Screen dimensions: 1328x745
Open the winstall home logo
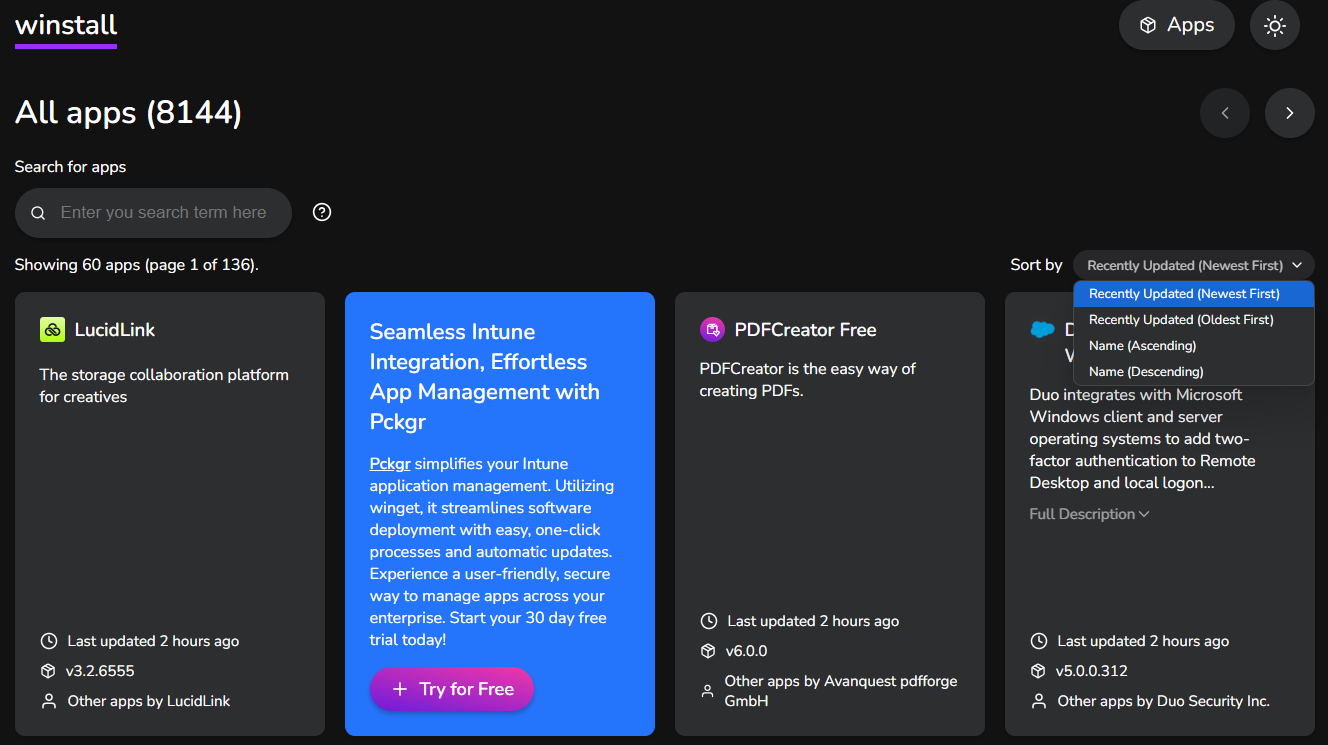click(66, 27)
